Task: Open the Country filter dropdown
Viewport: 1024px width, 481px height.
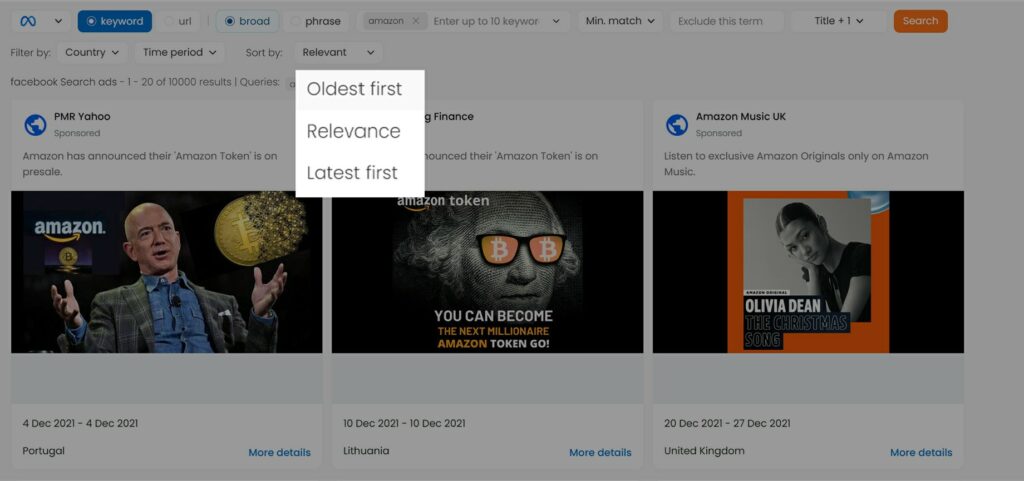Action: [92, 52]
